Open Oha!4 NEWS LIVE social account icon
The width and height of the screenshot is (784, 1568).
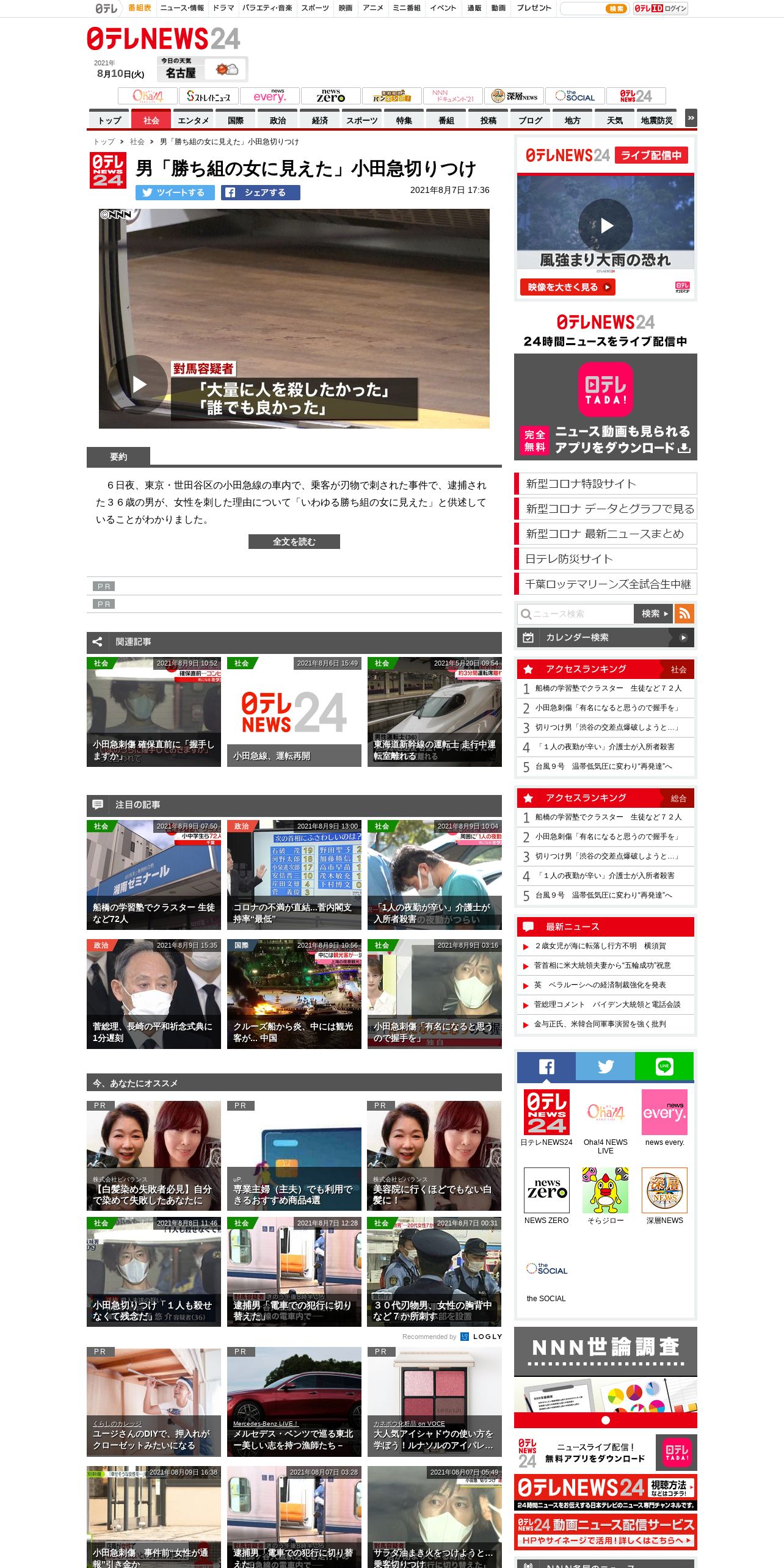(606, 1111)
